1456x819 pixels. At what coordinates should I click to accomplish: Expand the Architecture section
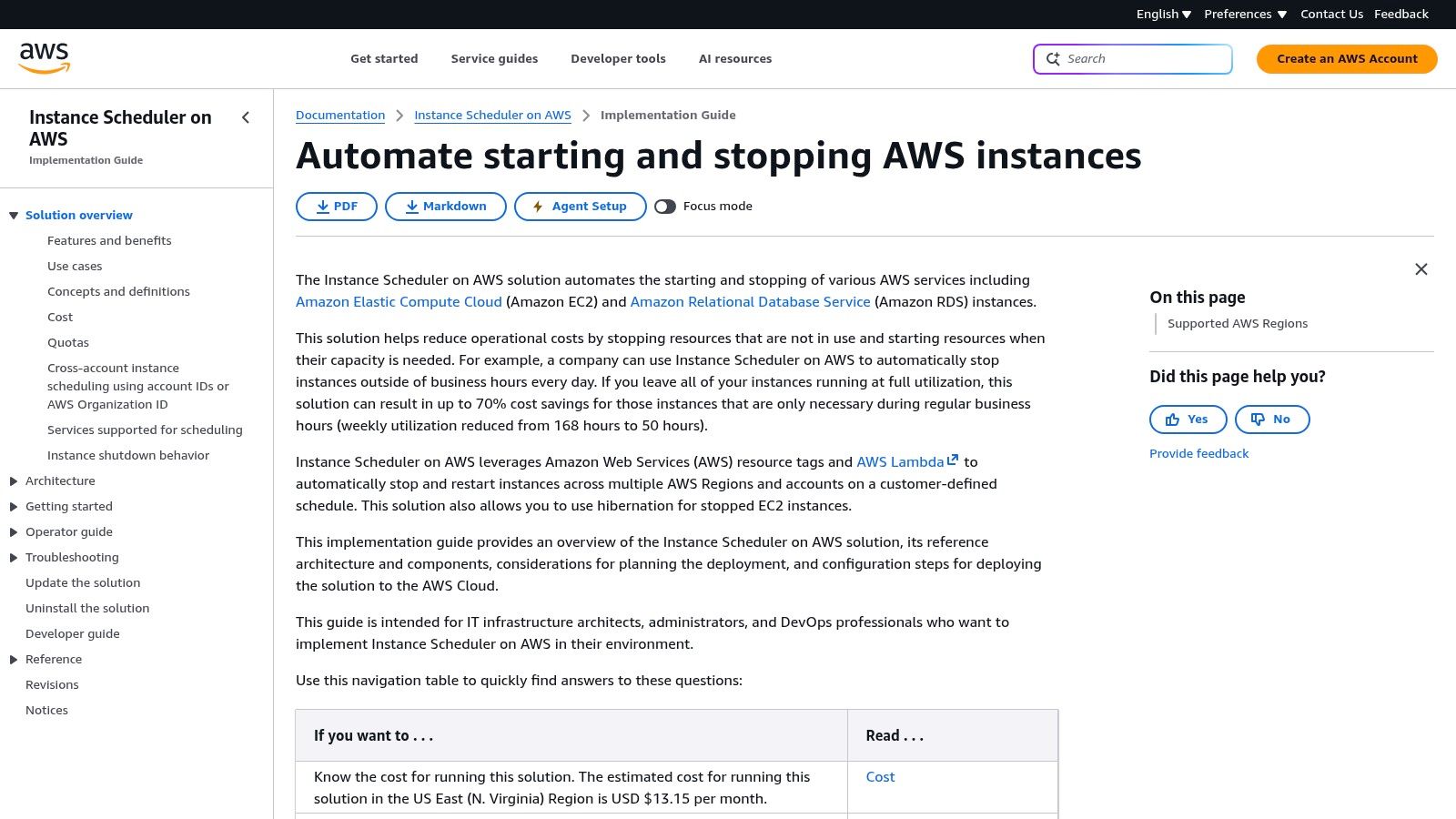tap(14, 481)
